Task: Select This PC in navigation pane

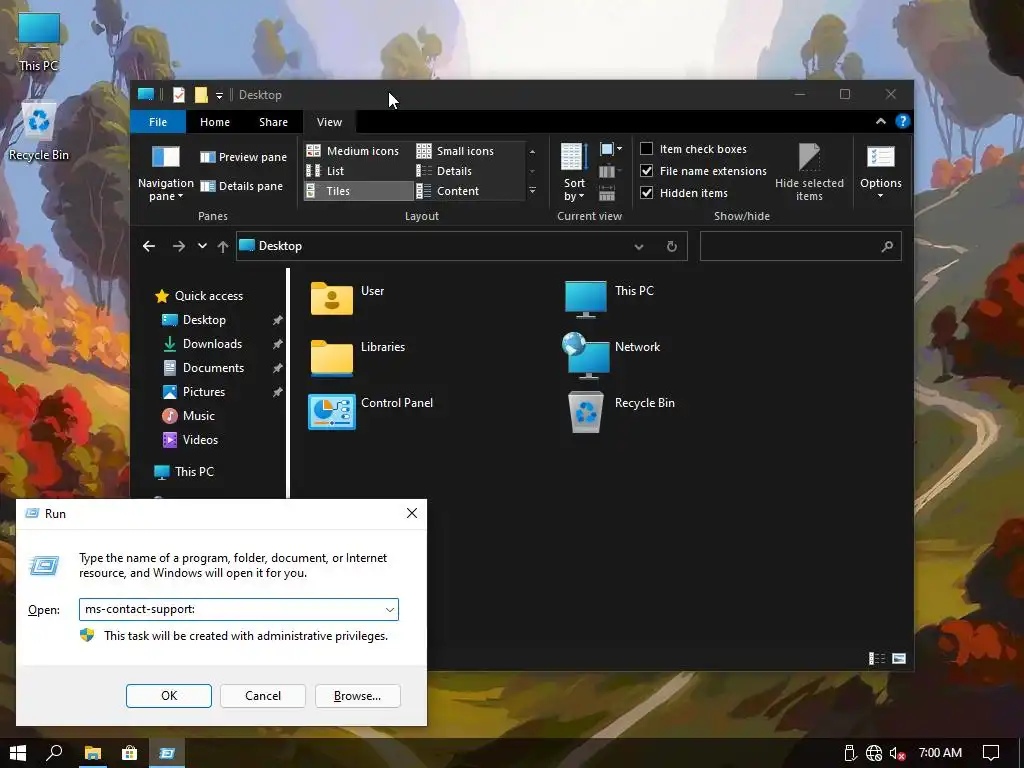Action: coord(184,472)
